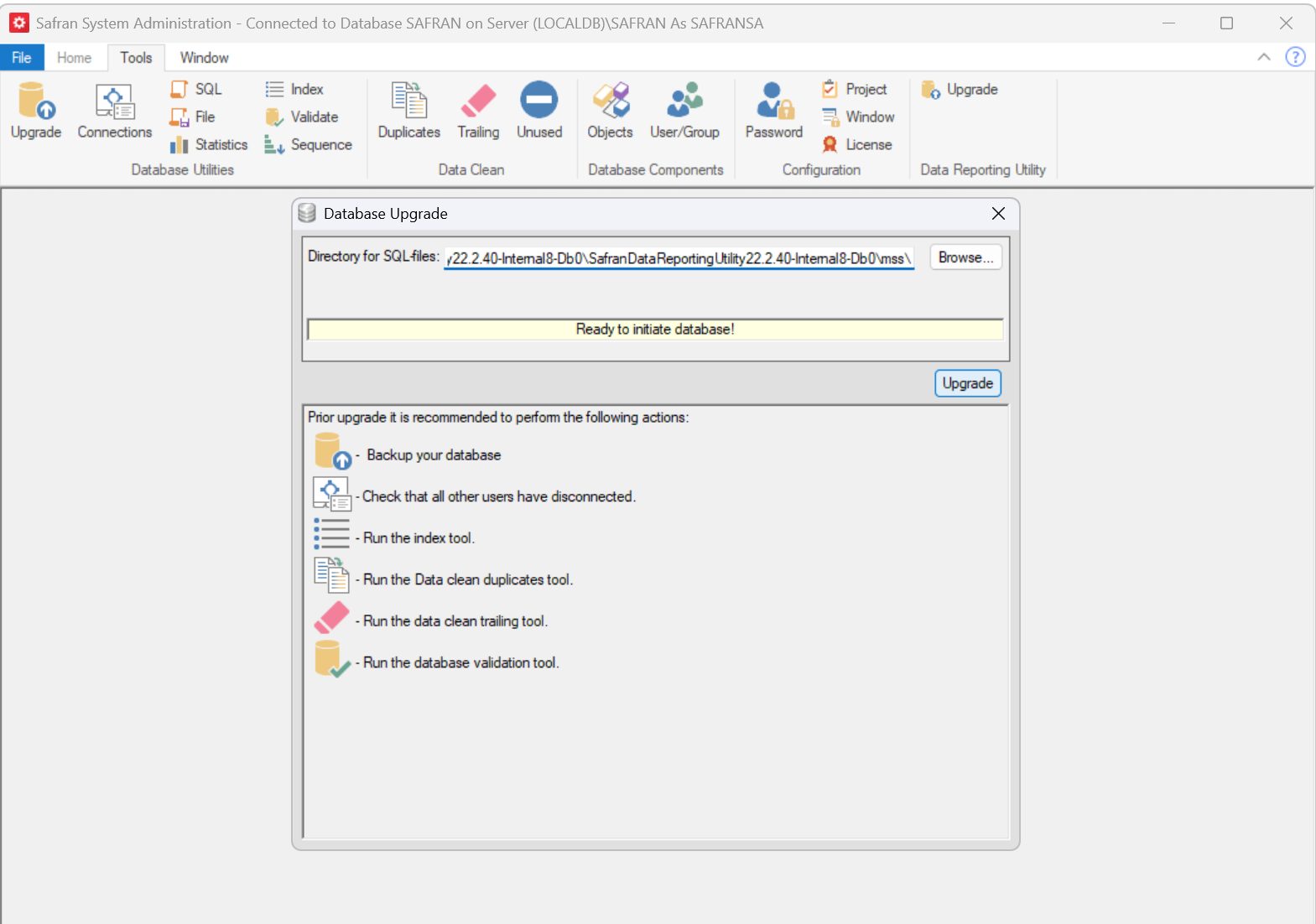Click the check users disconnected icon

pyautogui.click(x=332, y=494)
